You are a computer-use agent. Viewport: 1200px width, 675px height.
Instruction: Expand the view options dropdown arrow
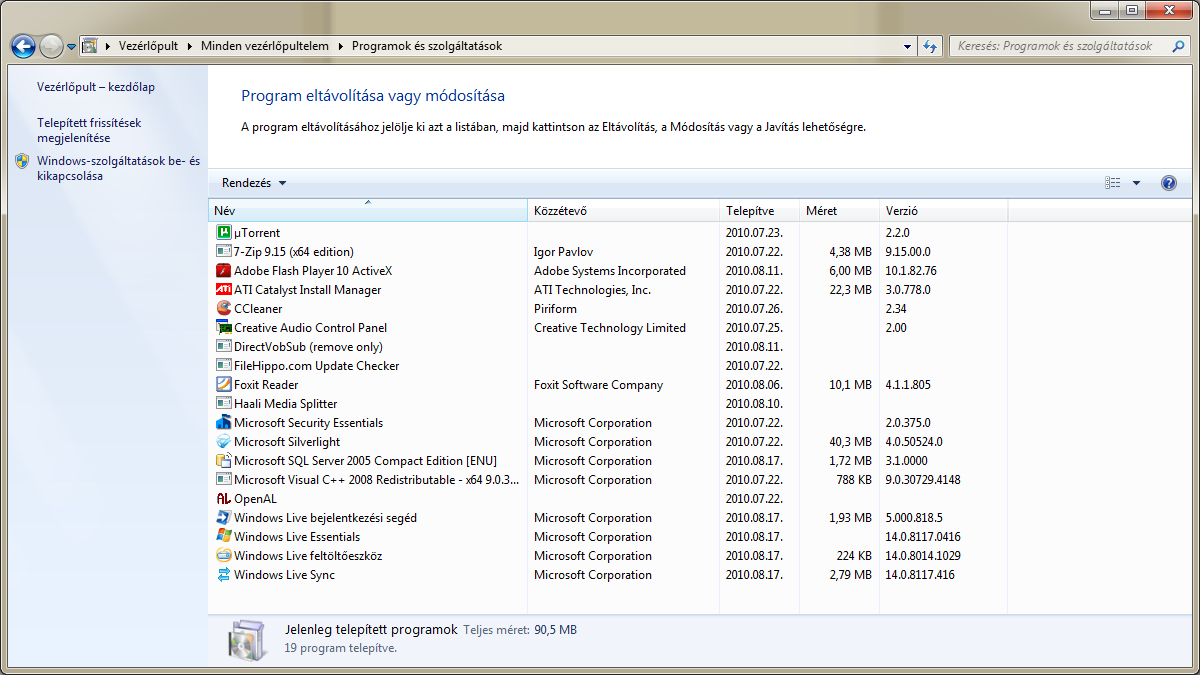1136,183
